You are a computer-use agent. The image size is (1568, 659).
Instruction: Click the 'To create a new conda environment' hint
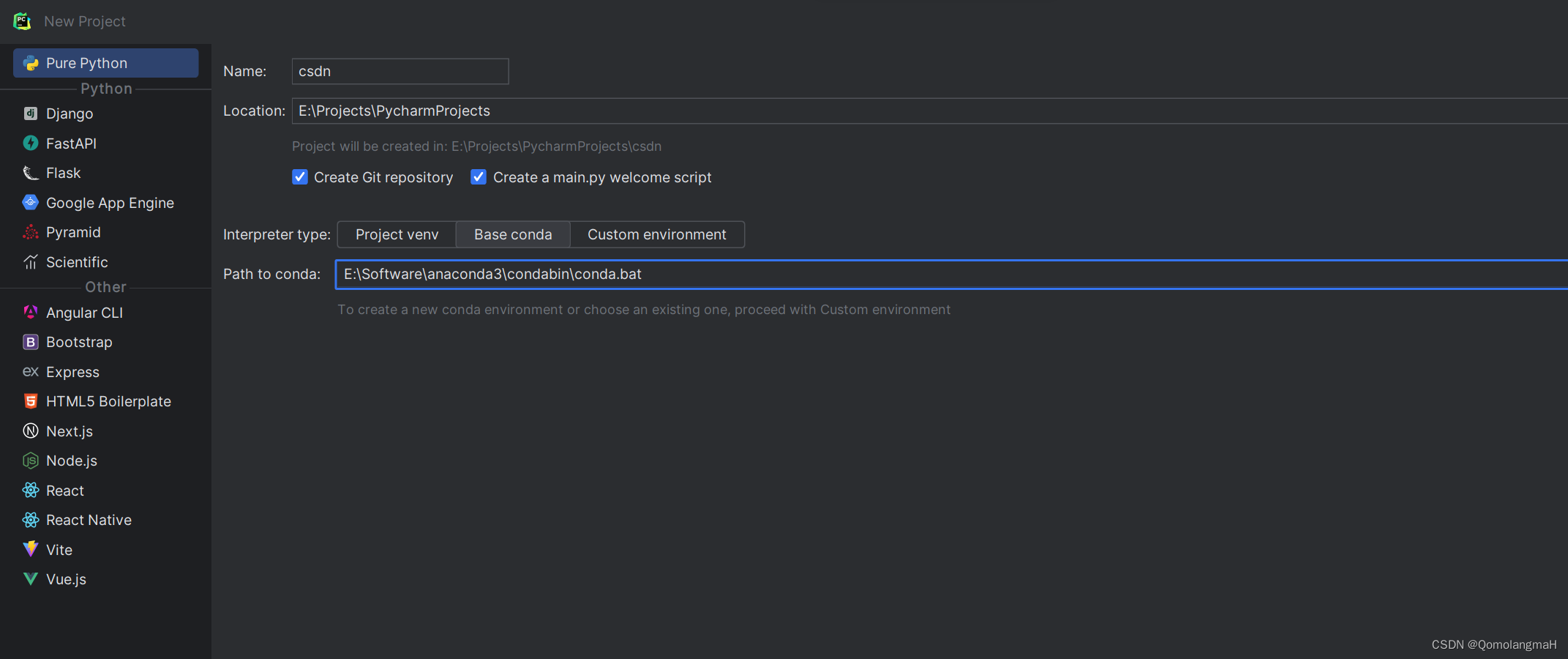(644, 310)
